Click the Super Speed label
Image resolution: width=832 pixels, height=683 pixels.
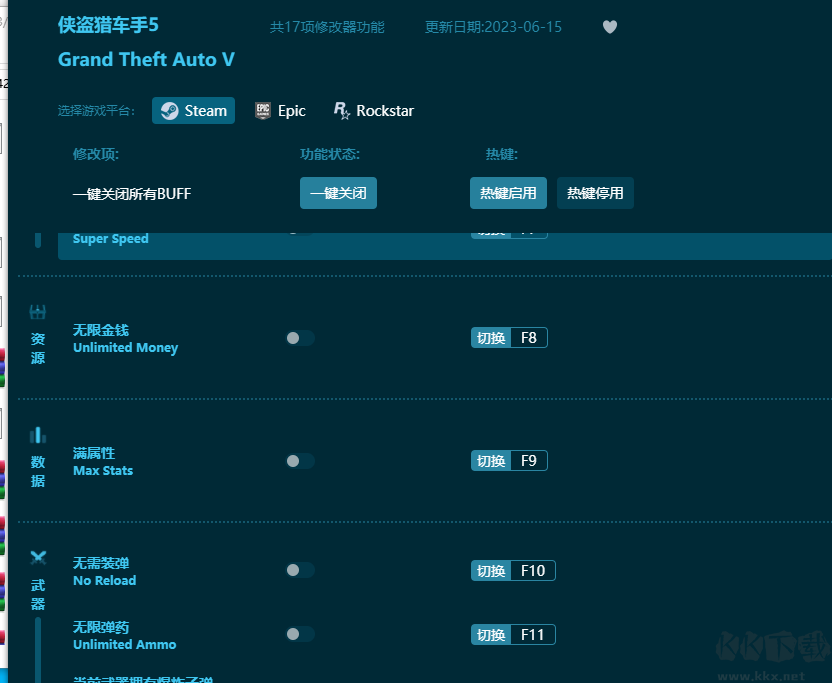click(110, 239)
